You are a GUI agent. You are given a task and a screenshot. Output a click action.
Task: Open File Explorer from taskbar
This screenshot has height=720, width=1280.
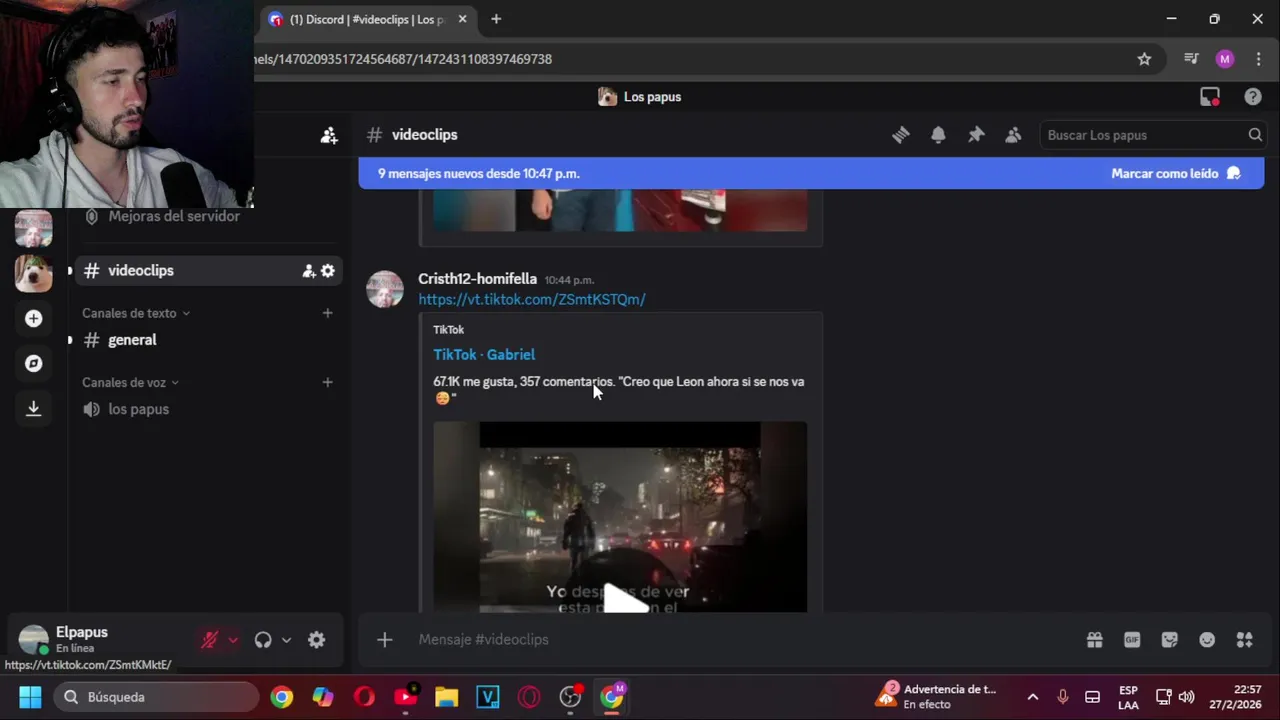coord(446,697)
